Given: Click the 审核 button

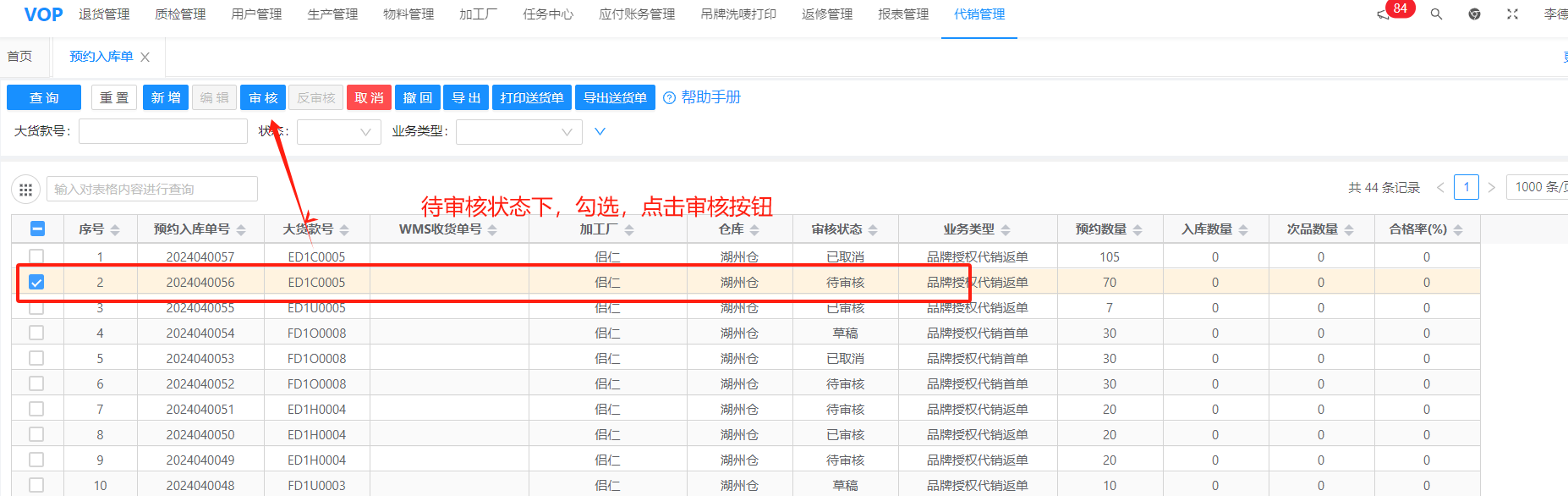Looking at the screenshot, I should click(x=263, y=98).
